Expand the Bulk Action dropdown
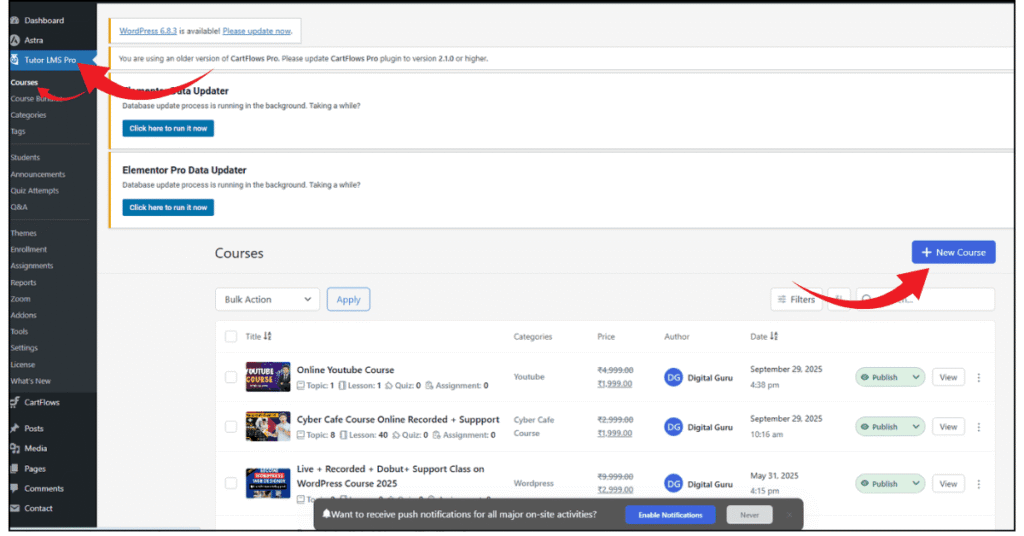The width and height of the screenshot is (1024, 536). click(x=267, y=299)
